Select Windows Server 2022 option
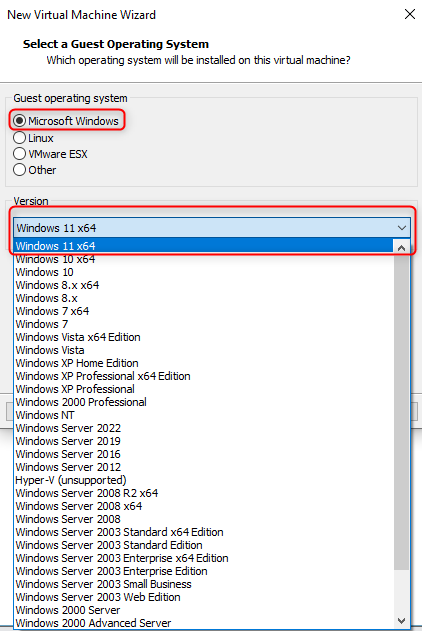The height and width of the screenshot is (631, 422). (204, 428)
